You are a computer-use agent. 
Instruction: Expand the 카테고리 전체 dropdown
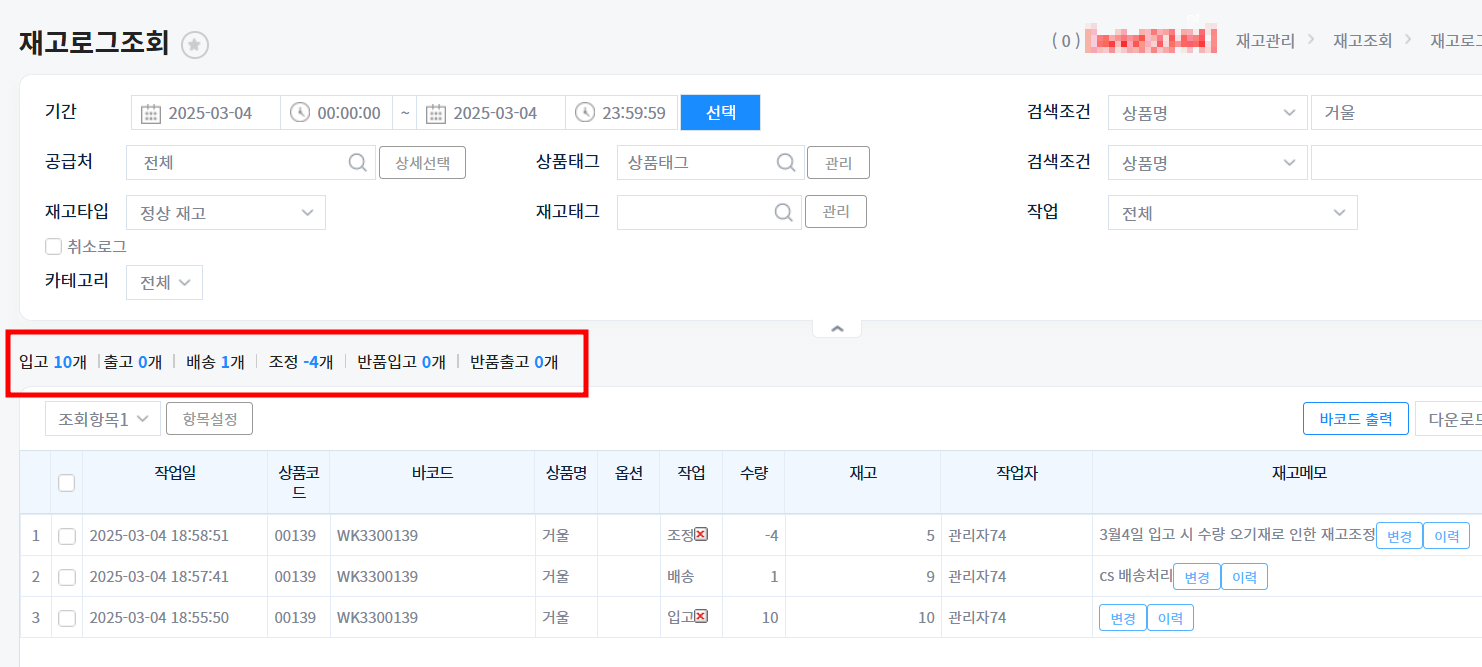pos(165,283)
